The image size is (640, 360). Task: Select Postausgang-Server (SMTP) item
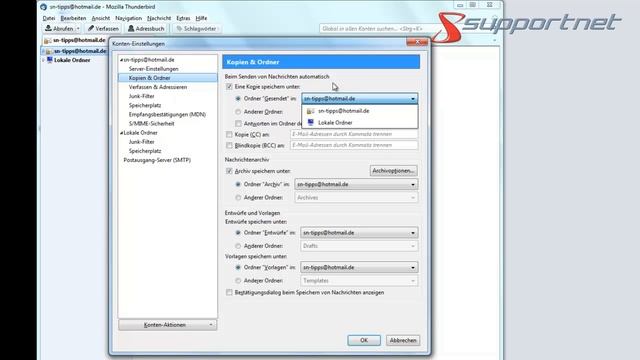[x=157, y=160]
